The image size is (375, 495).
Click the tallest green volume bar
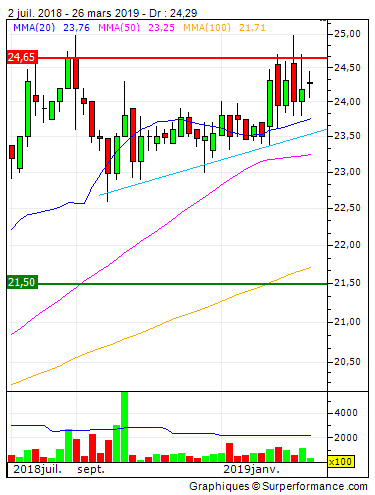124,427
